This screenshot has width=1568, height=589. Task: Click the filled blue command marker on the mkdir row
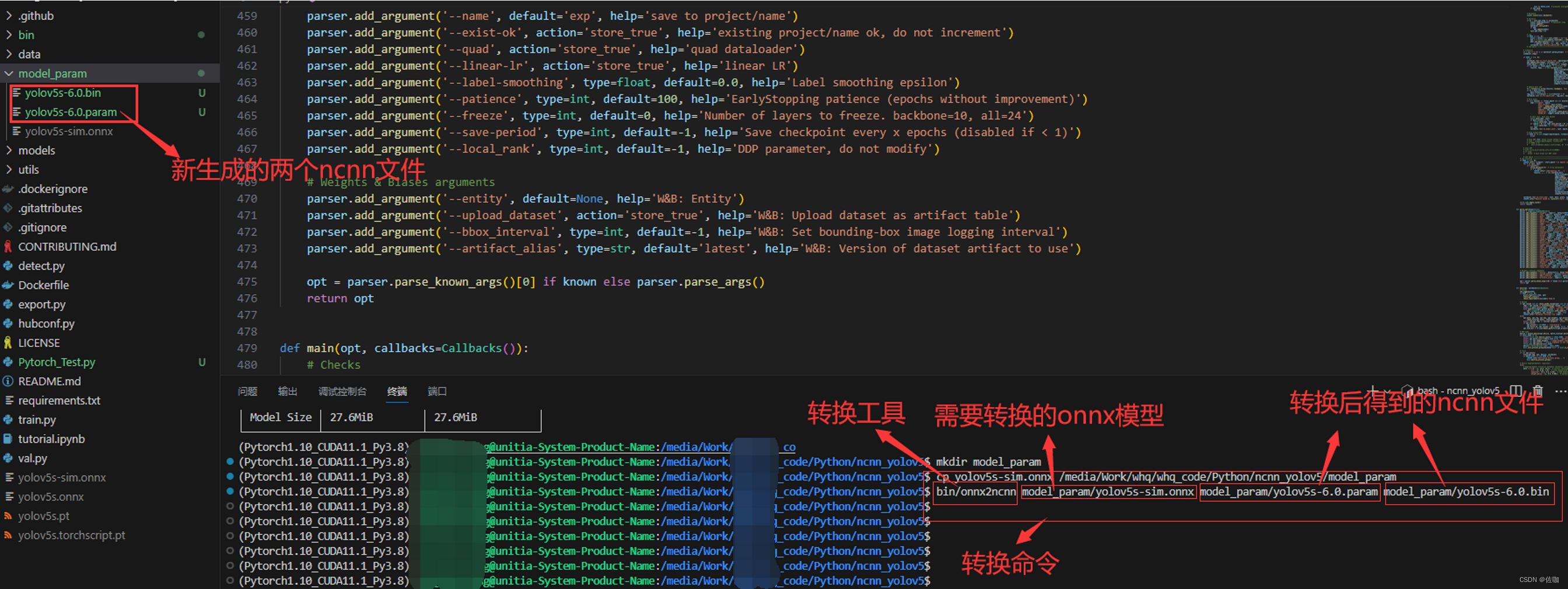230,462
